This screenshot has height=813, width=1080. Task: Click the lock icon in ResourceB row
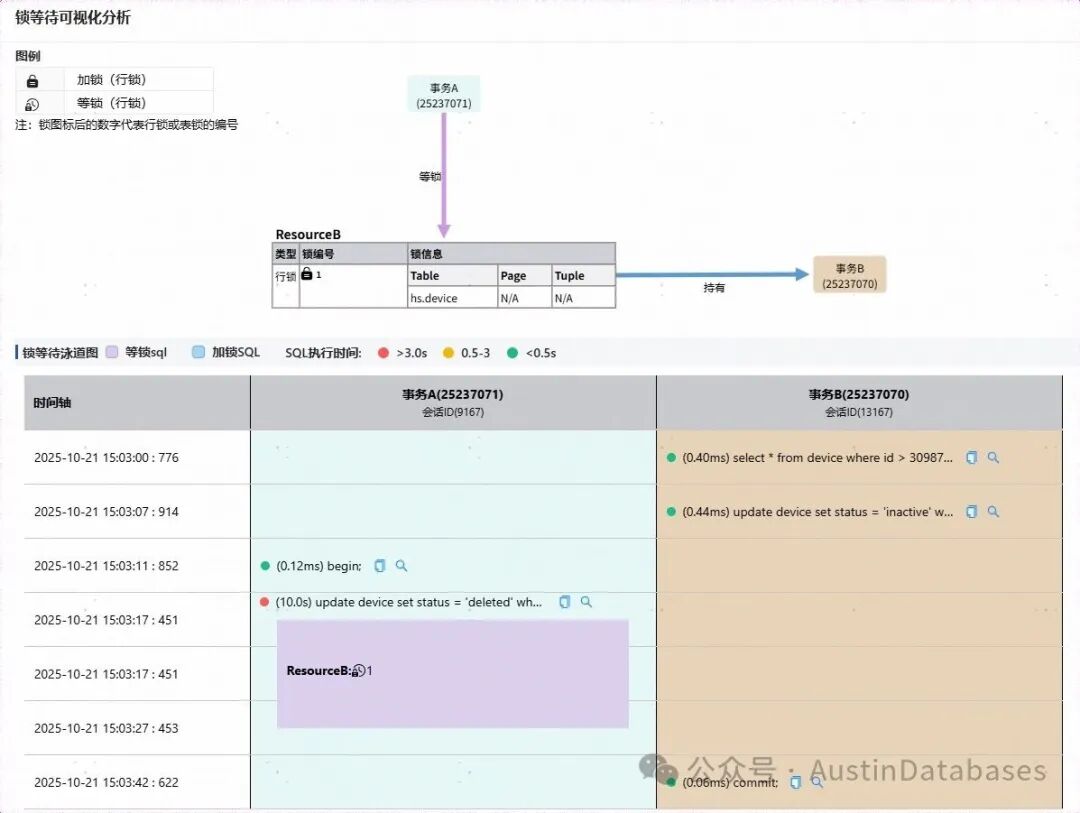(307, 274)
